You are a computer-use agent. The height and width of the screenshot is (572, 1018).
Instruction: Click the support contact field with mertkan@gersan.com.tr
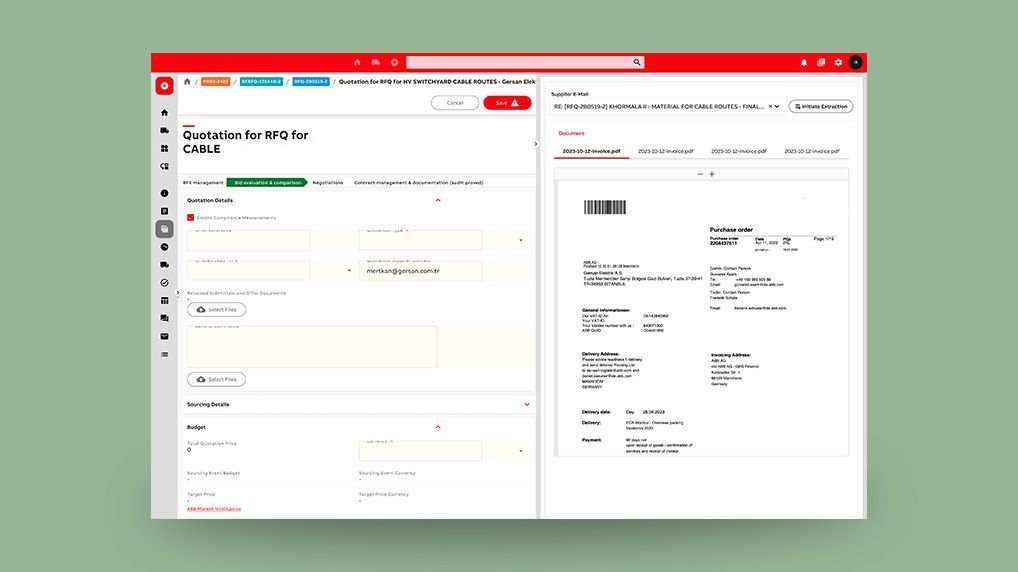420,271
